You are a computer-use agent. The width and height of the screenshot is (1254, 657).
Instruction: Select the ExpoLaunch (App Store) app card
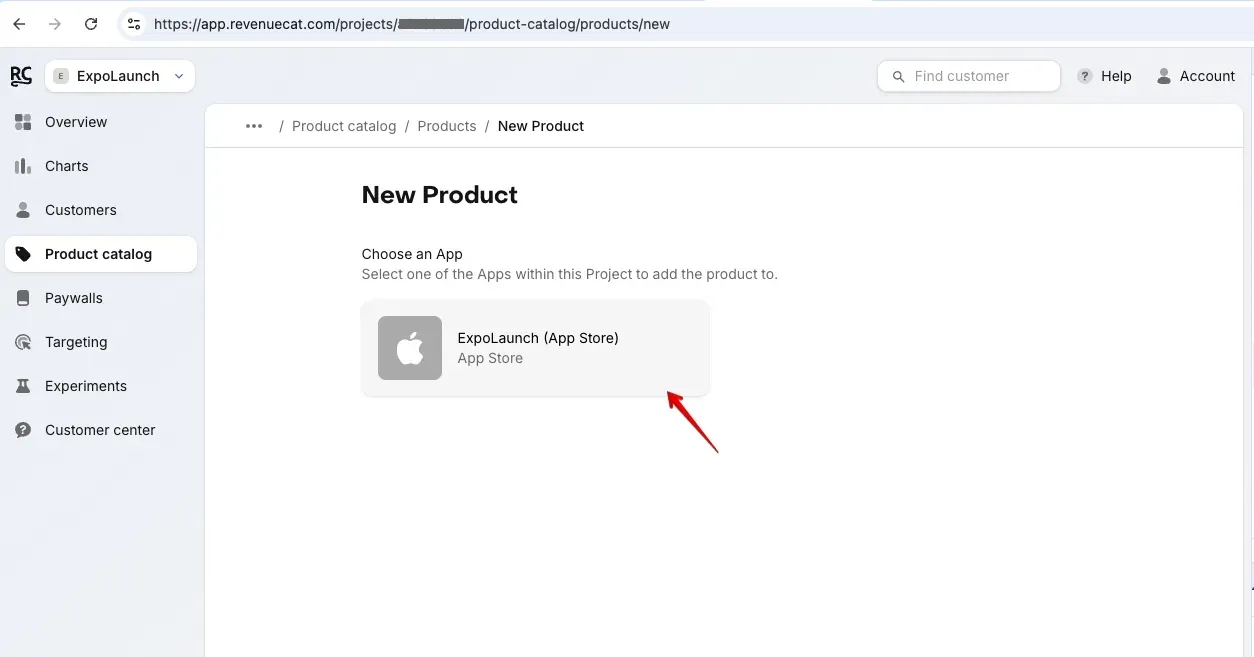click(535, 348)
